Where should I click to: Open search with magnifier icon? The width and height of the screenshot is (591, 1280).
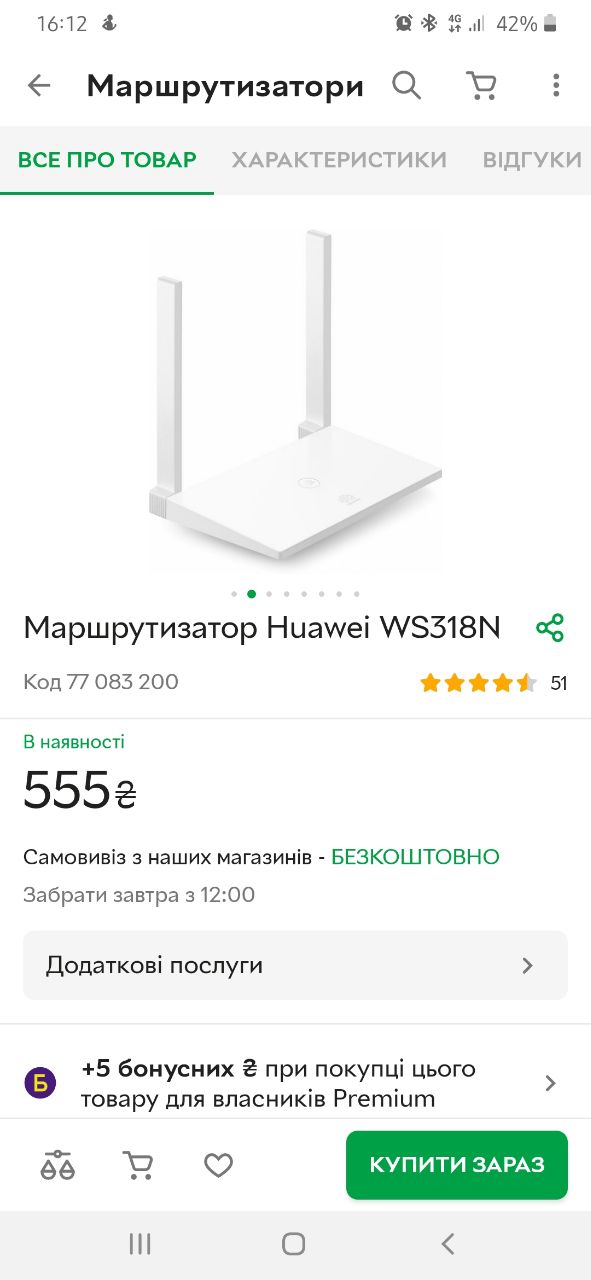[x=406, y=86]
